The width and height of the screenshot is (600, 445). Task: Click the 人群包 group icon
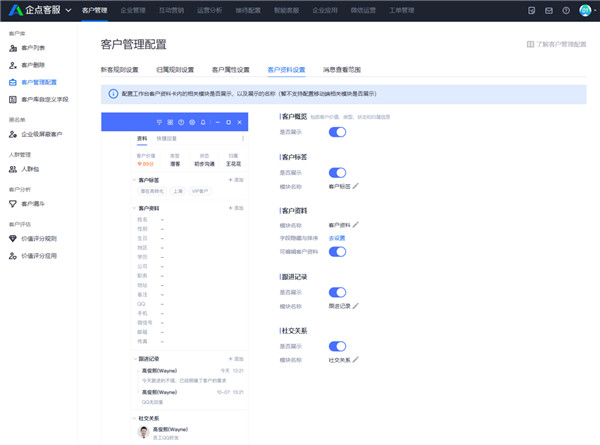(13, 169)
